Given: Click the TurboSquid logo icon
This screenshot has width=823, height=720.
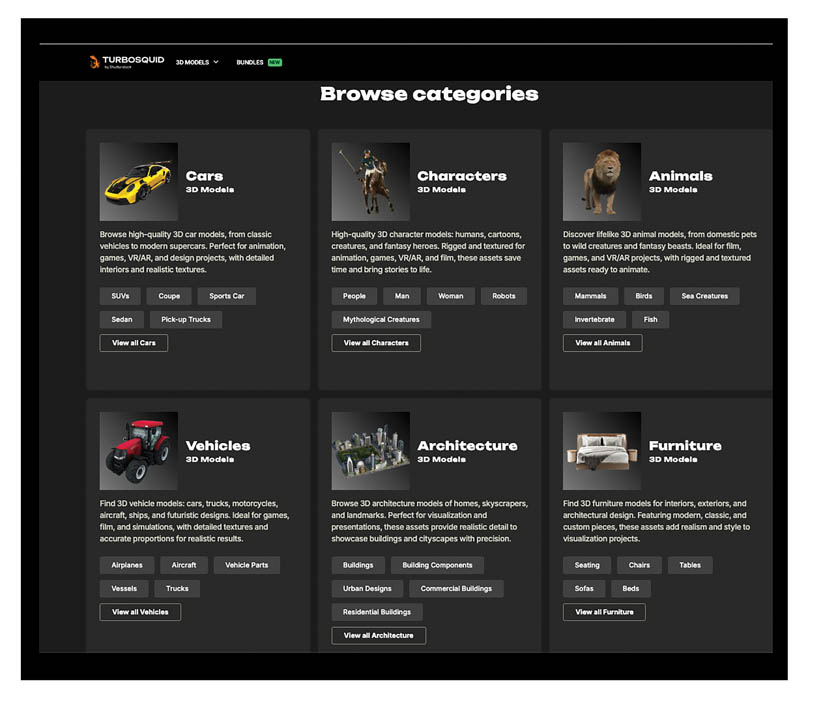Looking at the screenshot, I should click(94, 62).
